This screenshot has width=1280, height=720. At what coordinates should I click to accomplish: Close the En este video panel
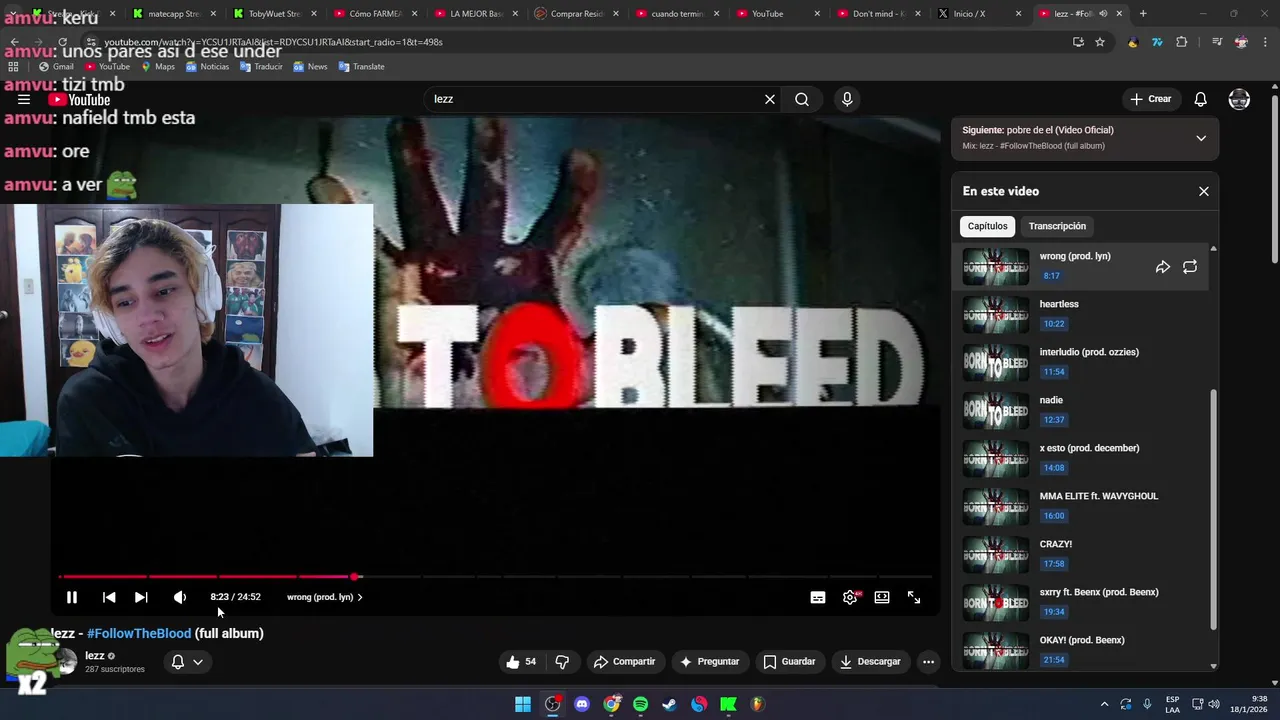[1204, 191]
